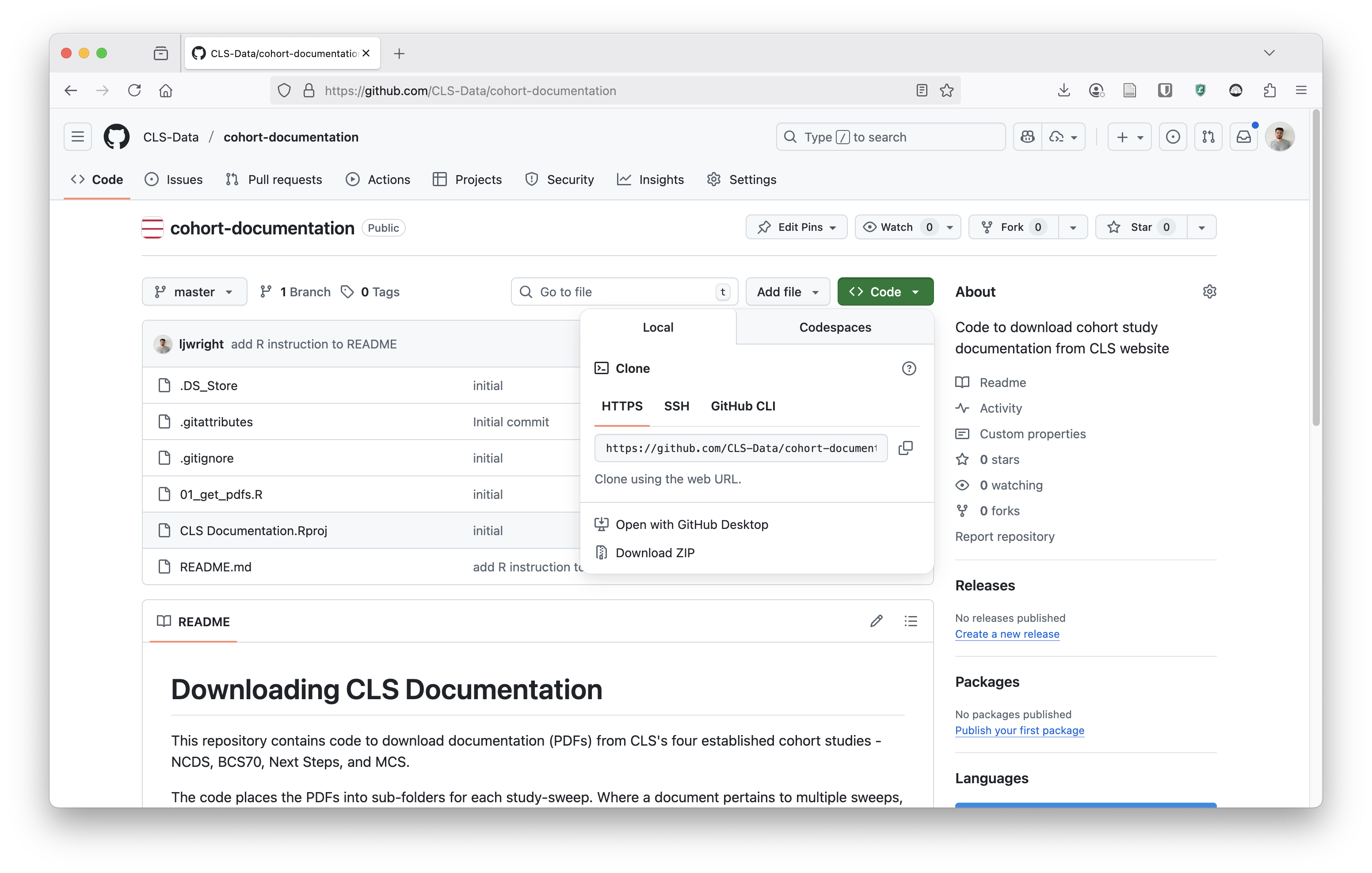Open Copilot chat icon in header
Viewport: 1372px width, 873px height.
[1027, 137]
